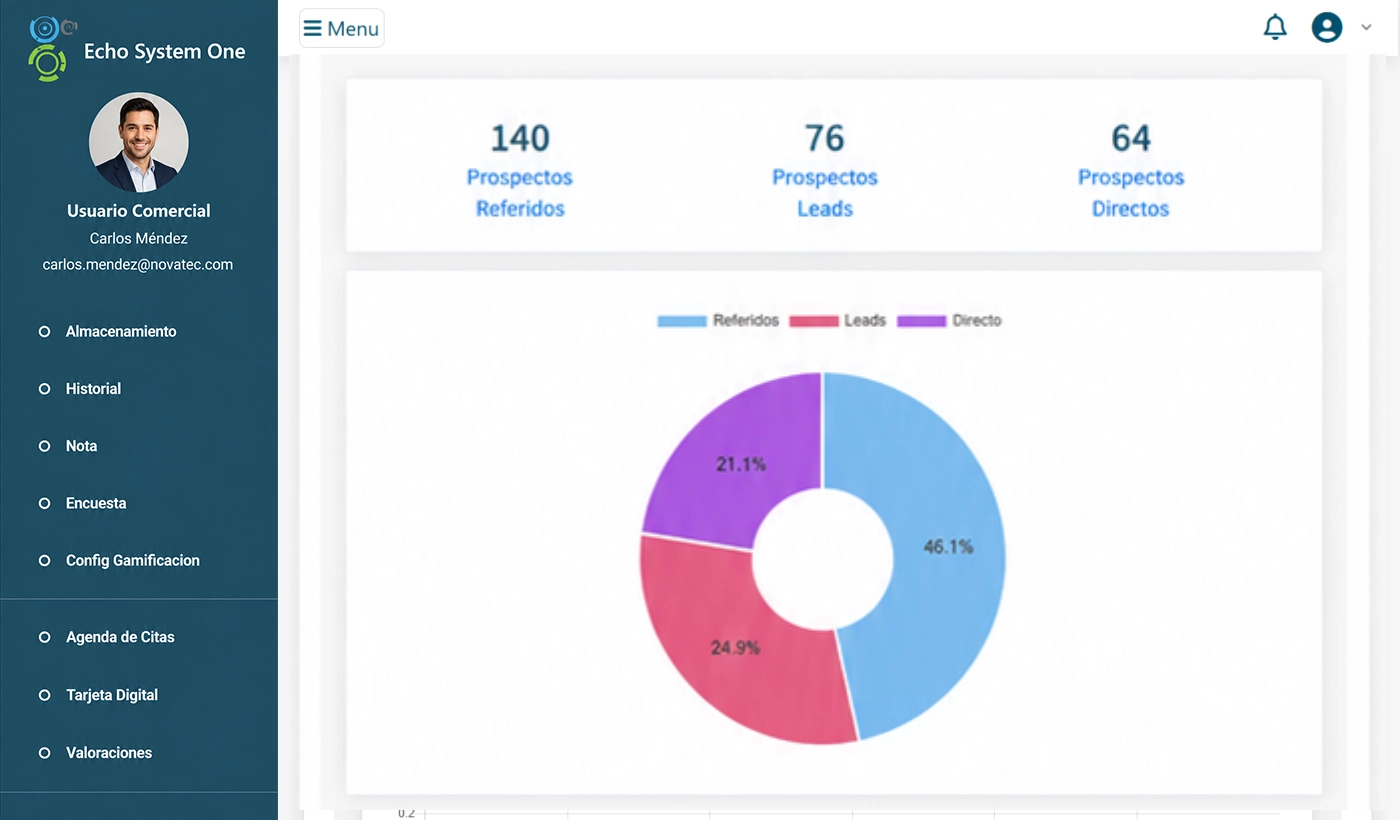1400x820 pixels.
Task: Click the circle bullet beside Valoraciones
Action: (x=44, y=753)
